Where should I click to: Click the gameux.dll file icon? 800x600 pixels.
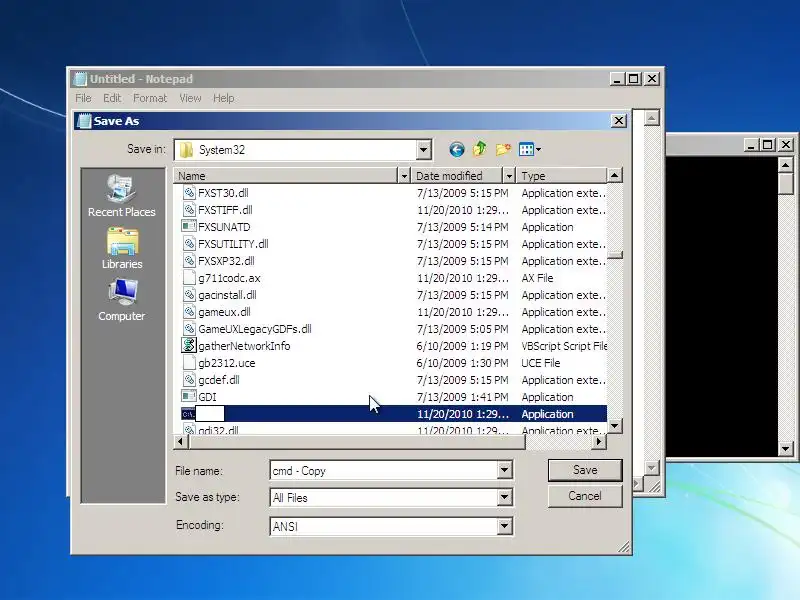click(189, 312)
